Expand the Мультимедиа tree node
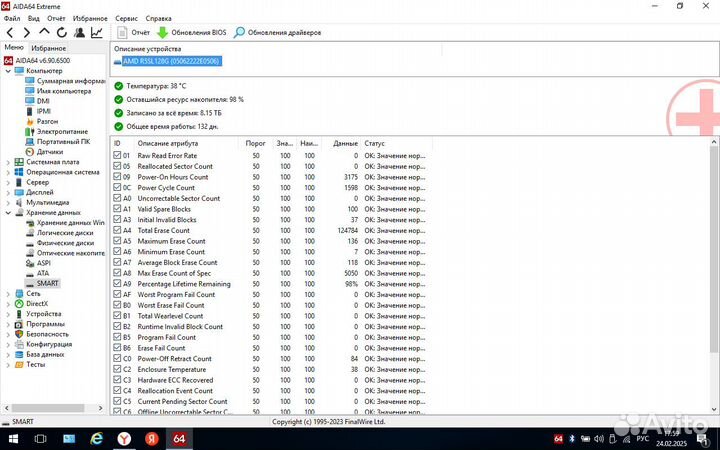The height and width of the screenshot is (450, 720). click(8, 202)
